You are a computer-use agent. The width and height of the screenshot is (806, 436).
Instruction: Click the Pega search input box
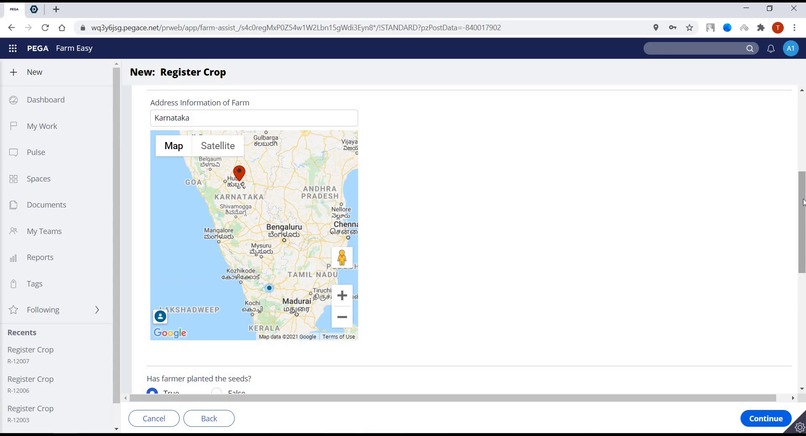(694, 48)
